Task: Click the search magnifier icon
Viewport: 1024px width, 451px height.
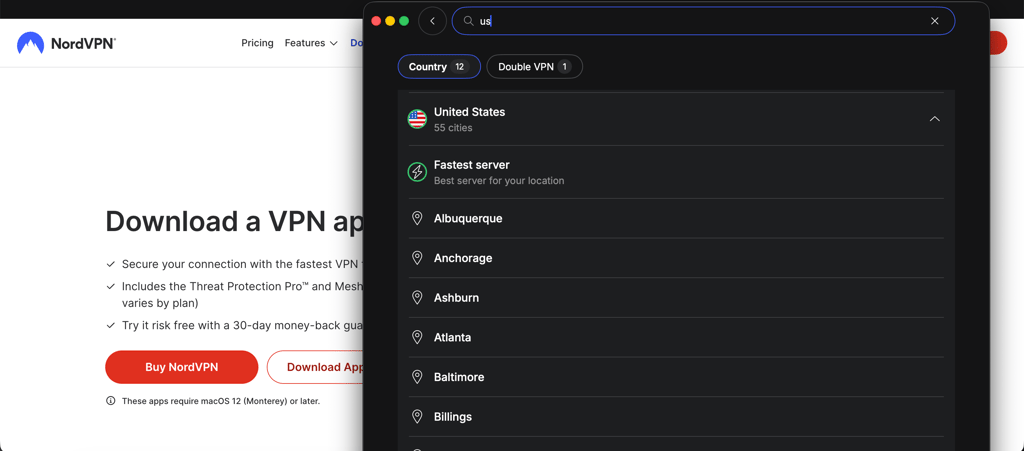Action: click(468, 21)
